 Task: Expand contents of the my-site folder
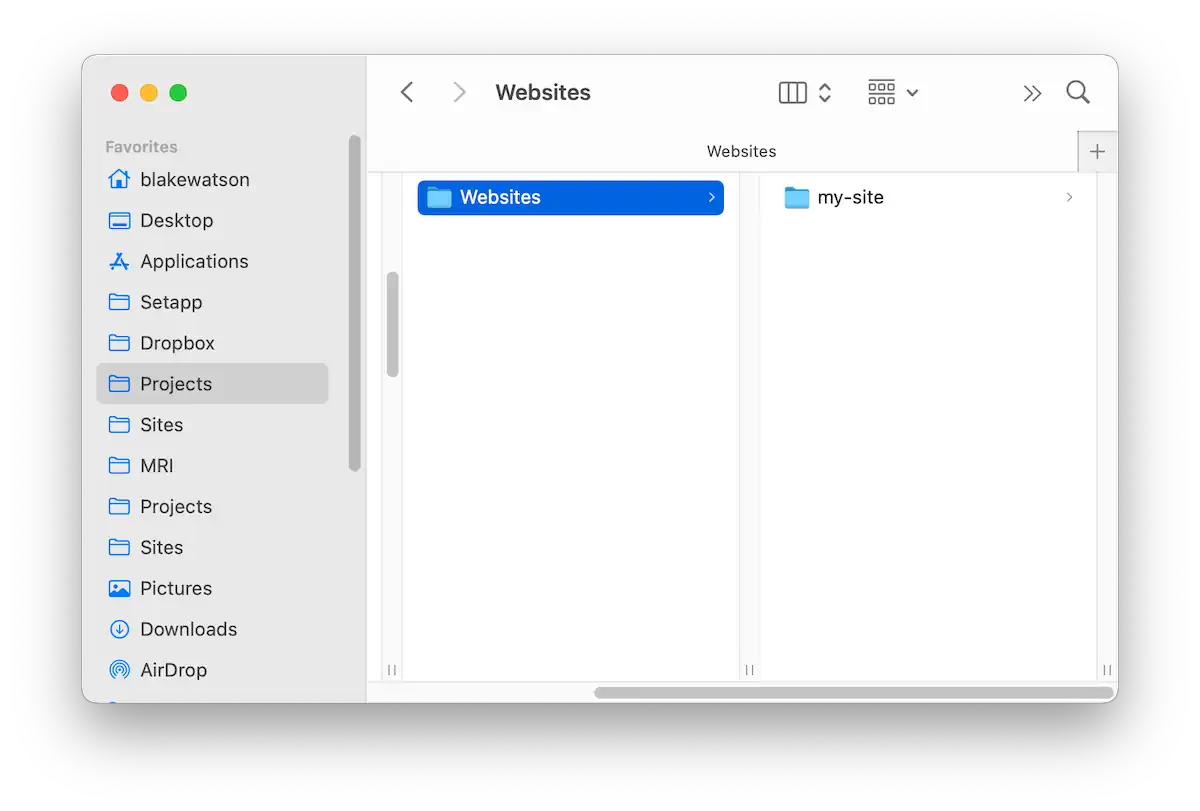pos(1069,197)
